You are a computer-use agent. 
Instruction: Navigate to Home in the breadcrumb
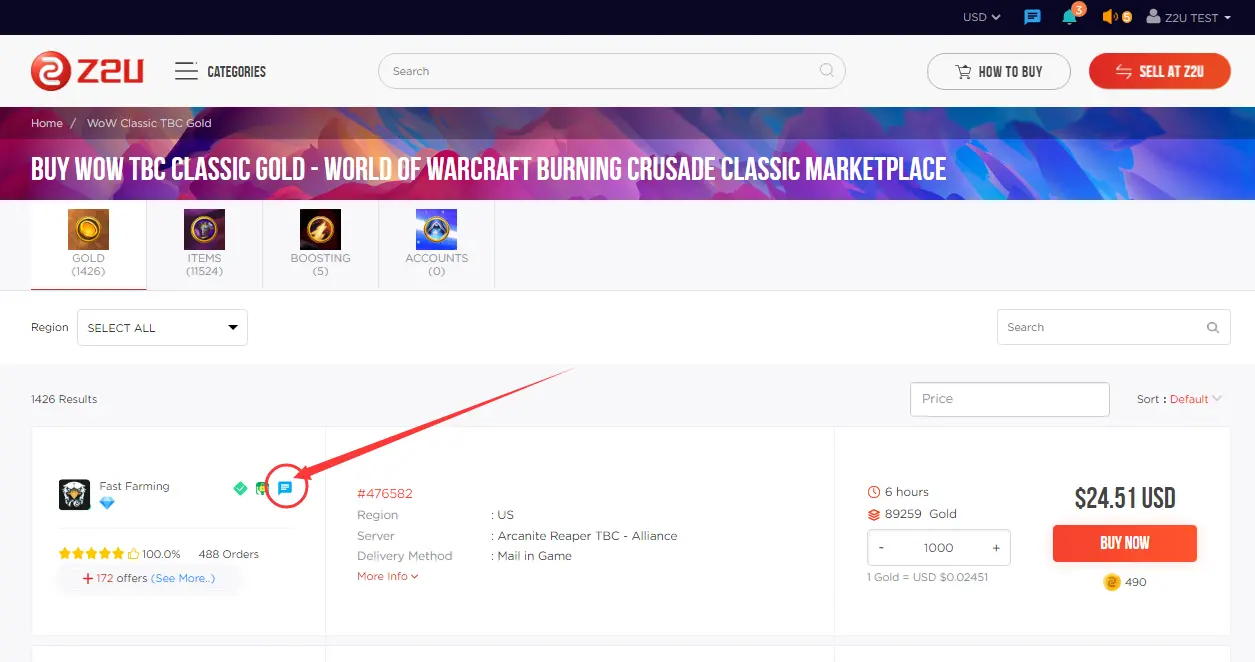pyautogui.click(x=47, y=123)
